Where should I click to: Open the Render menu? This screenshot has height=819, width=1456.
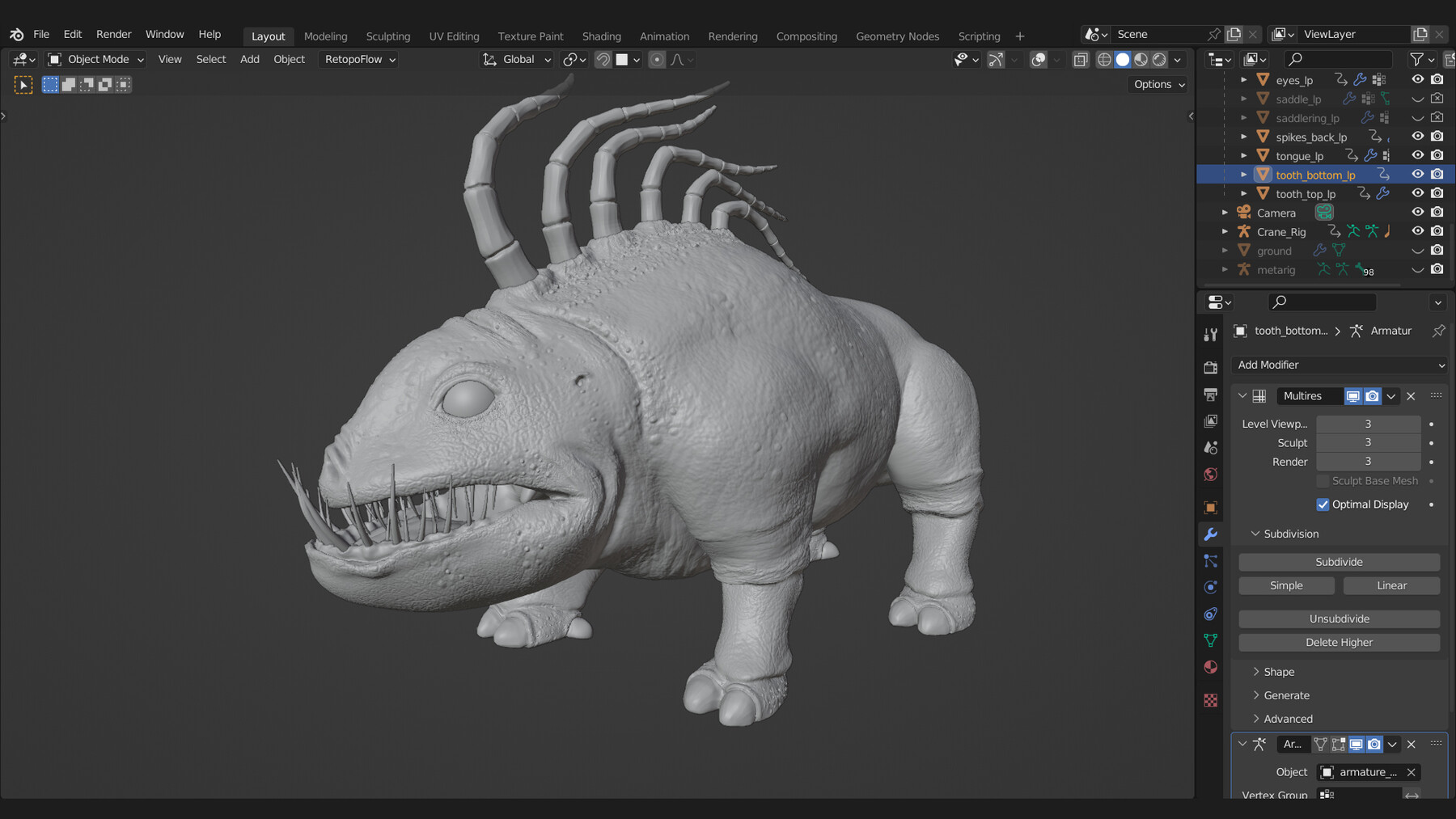[113, 34]
